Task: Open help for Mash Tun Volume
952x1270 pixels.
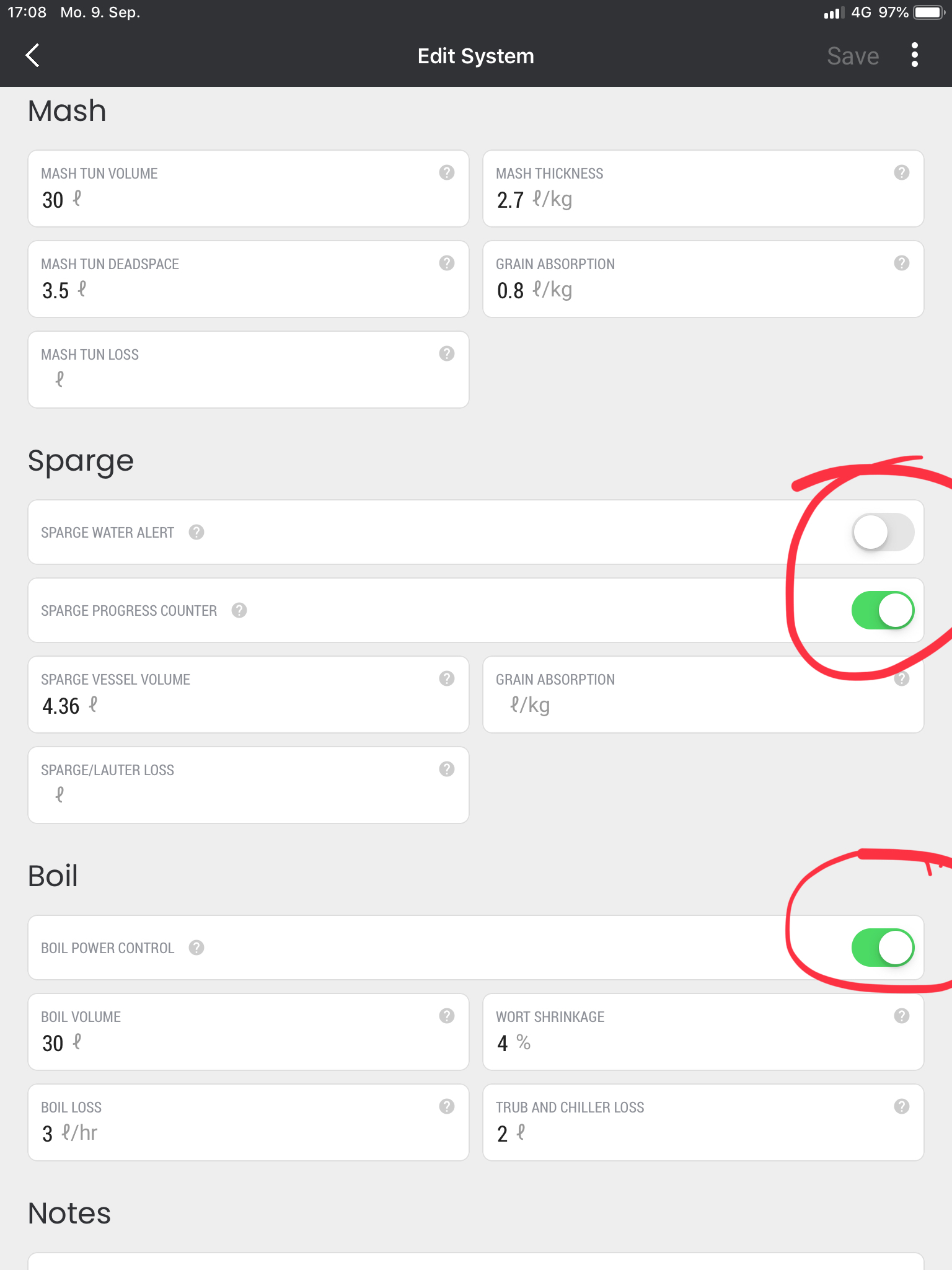Action: pos(446,173)
